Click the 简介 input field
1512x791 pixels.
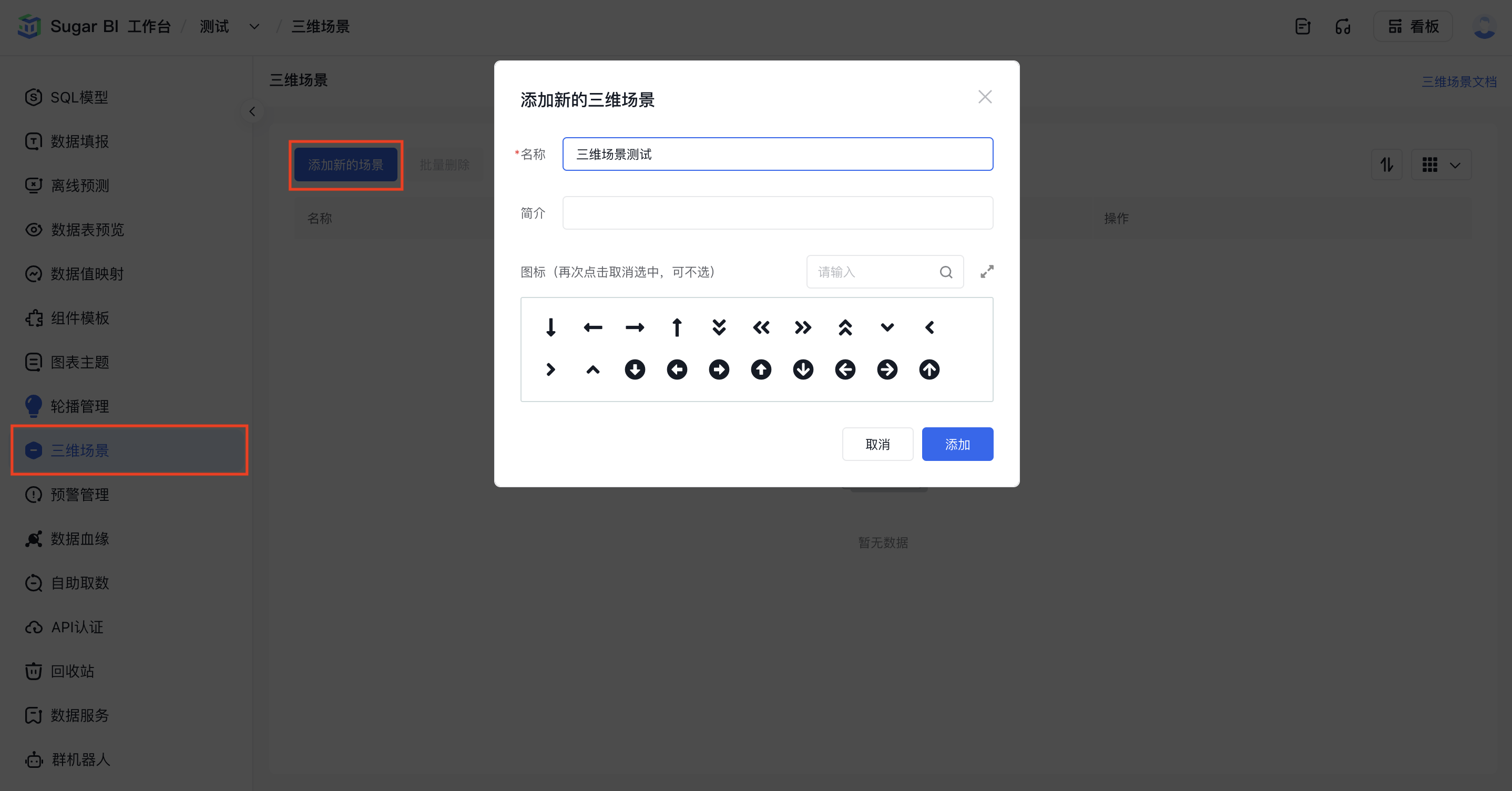click(x=778, y=213)
